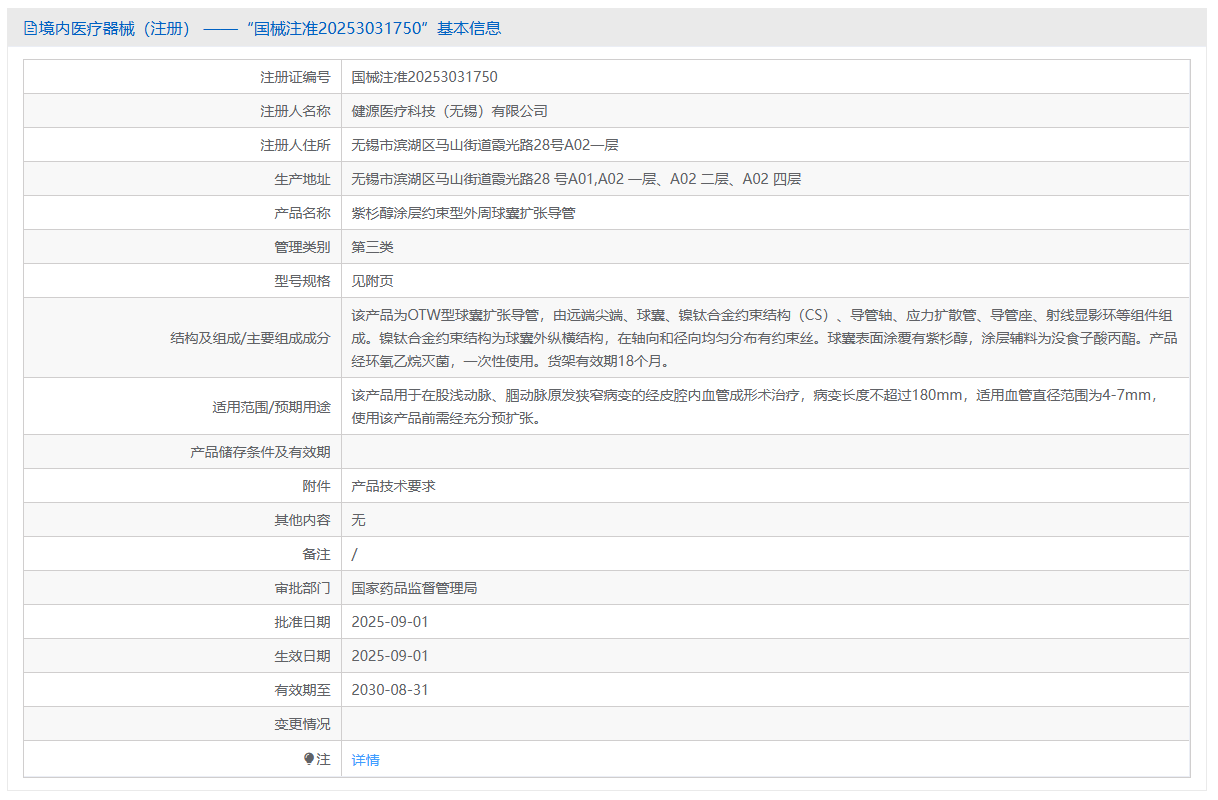Click the structure description starting 该产品为OTW型
The width and height of the screenshot is (1218, 800).
(x=765, y=337)
